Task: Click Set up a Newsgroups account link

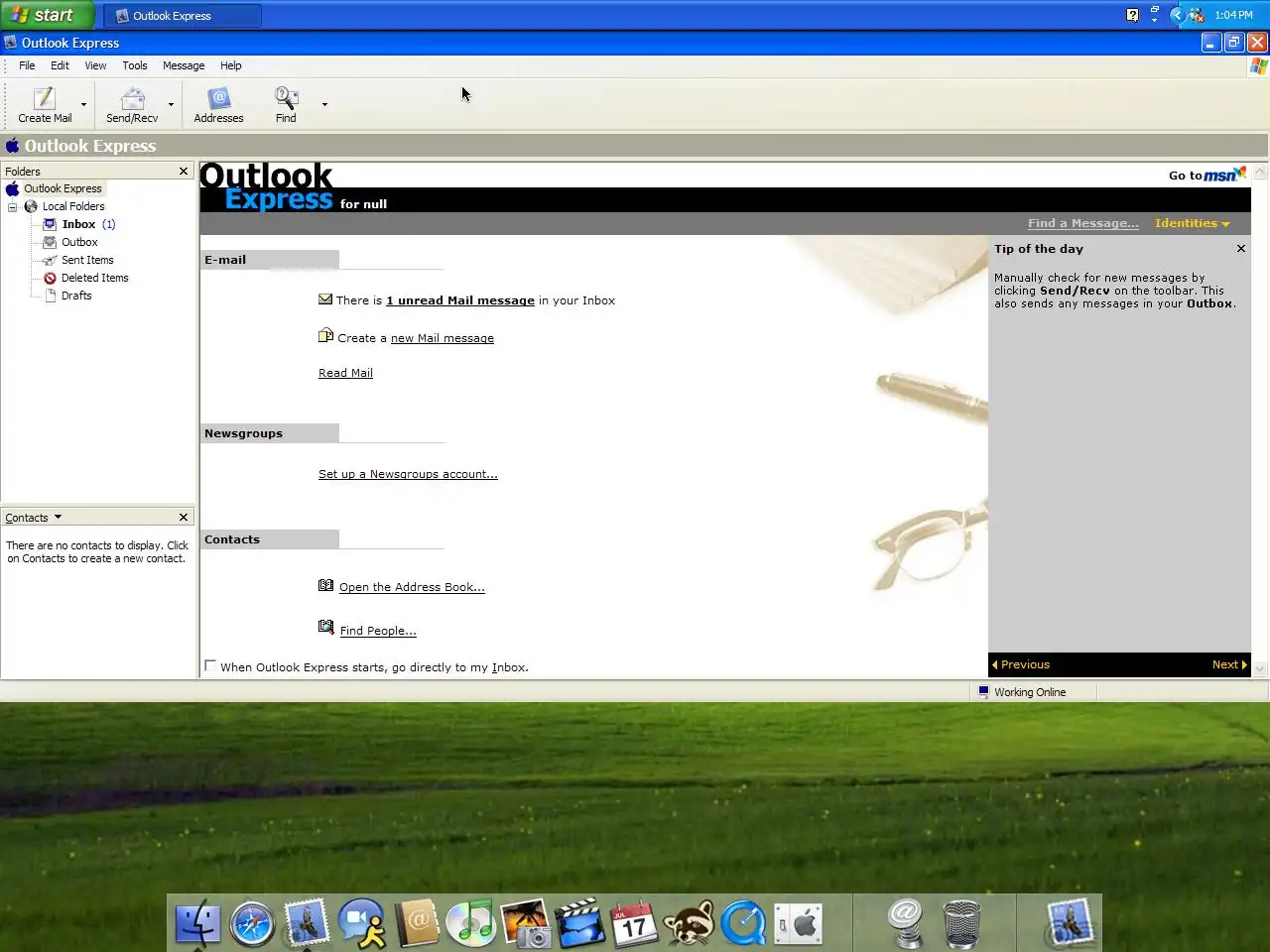Action: click(408, 474)
